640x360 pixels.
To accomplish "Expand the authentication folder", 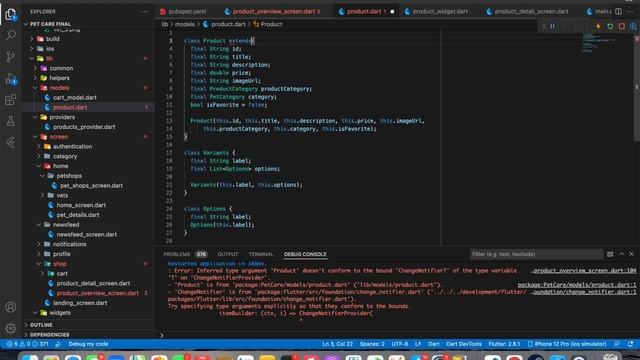I will click(x=72, y=147).
